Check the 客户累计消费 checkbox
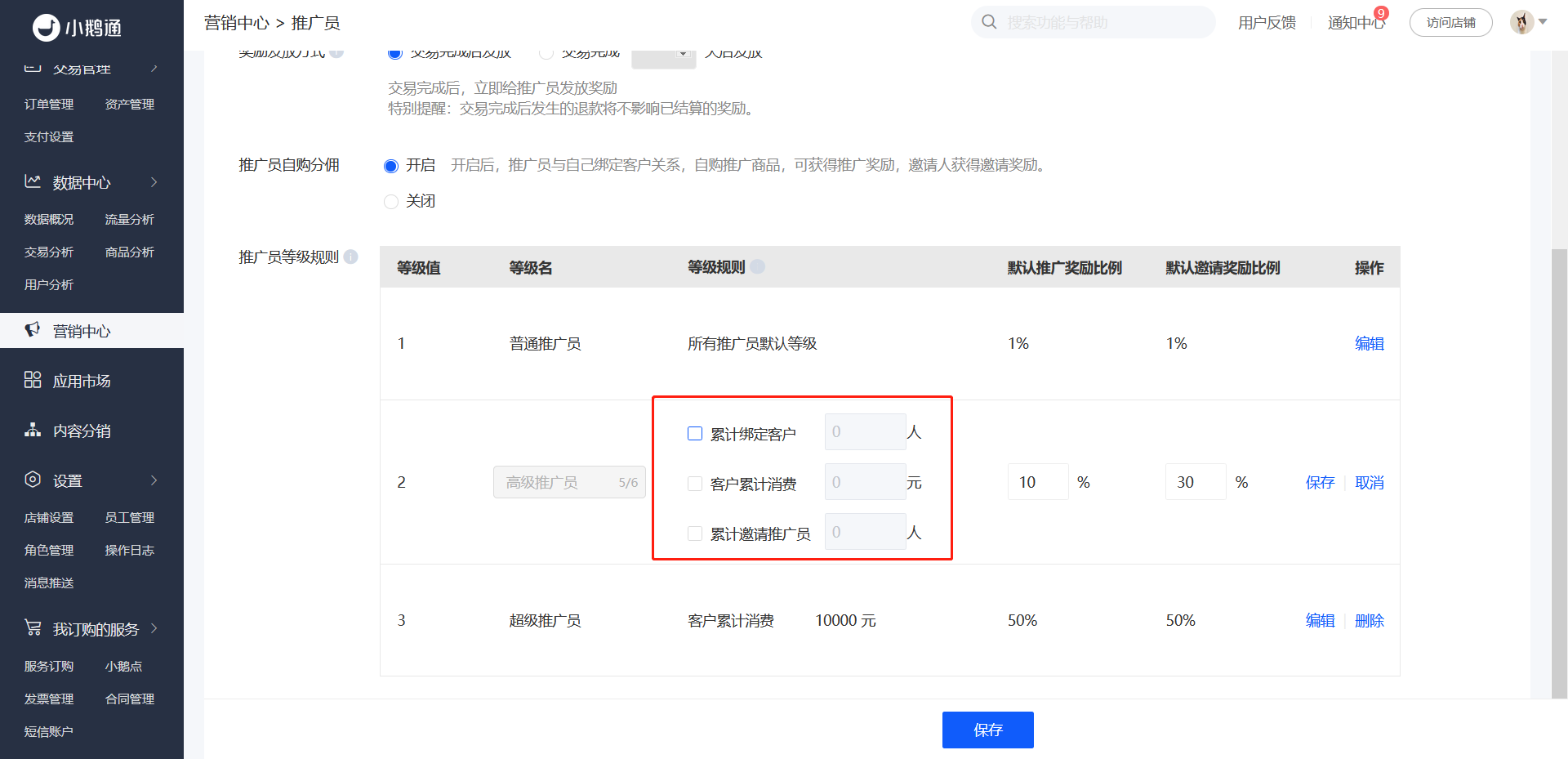The image size is (1568, 759). tap(695, 484)
